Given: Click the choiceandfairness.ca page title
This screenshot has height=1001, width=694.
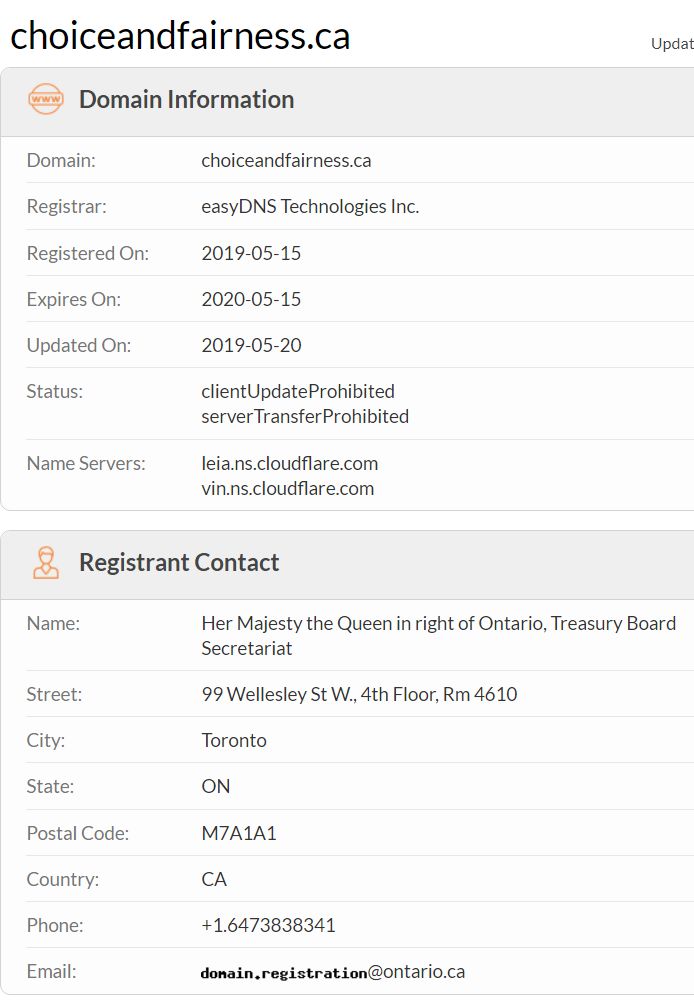Looking at the screenshot, I should tap(180, 36).
